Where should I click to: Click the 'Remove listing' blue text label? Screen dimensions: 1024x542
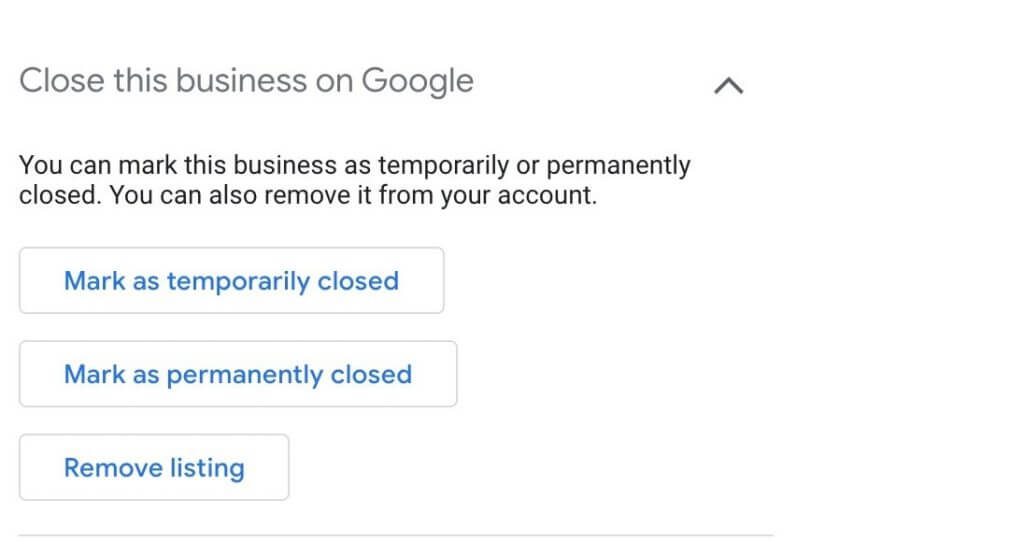[x=154, y=467]
